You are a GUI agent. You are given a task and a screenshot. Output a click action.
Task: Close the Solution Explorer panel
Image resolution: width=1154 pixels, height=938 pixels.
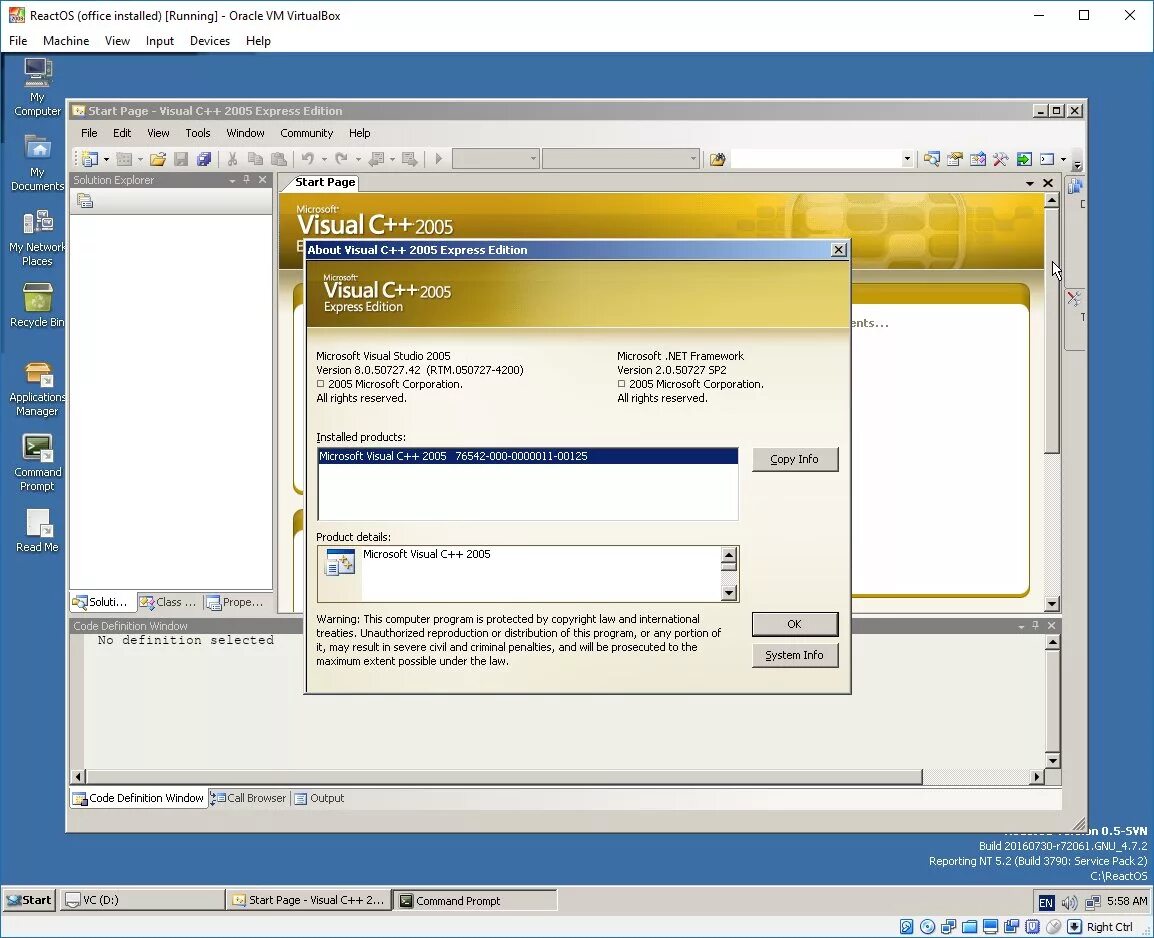tap(263, 180)
